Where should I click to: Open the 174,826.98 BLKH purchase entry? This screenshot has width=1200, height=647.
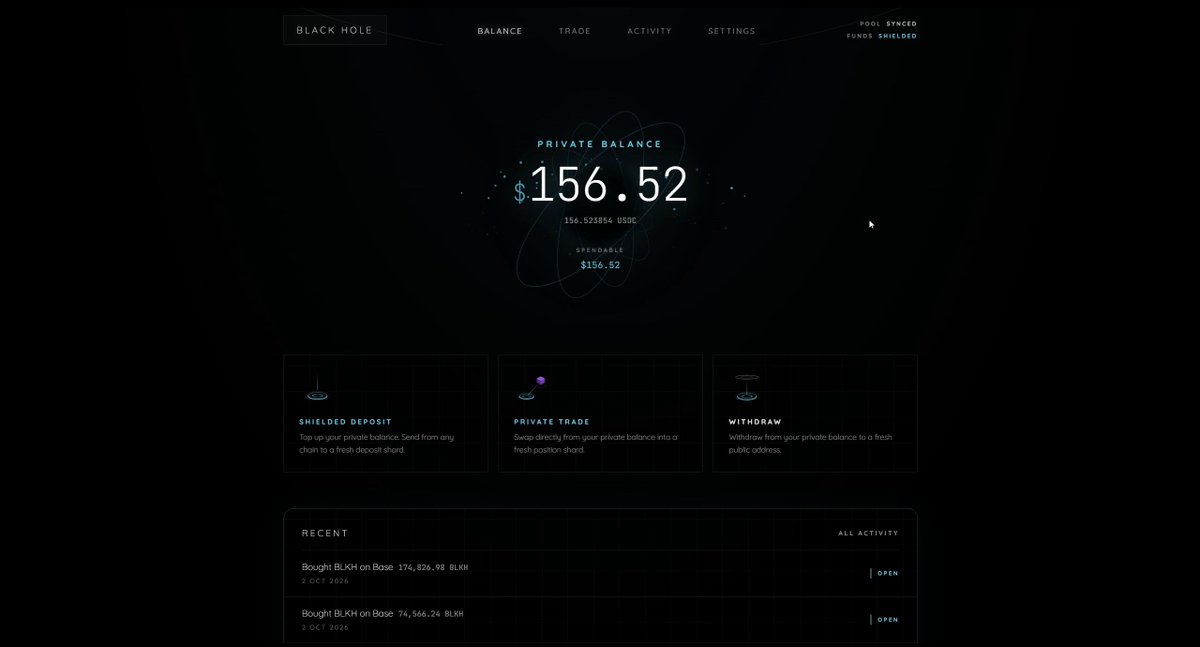pyautogui.click(x=600, y=573)
